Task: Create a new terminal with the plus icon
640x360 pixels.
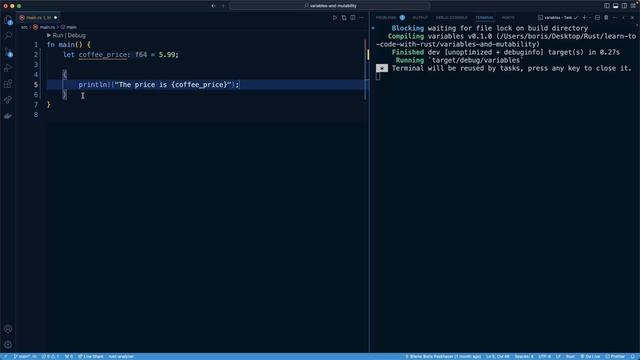Action: (584, 18)
